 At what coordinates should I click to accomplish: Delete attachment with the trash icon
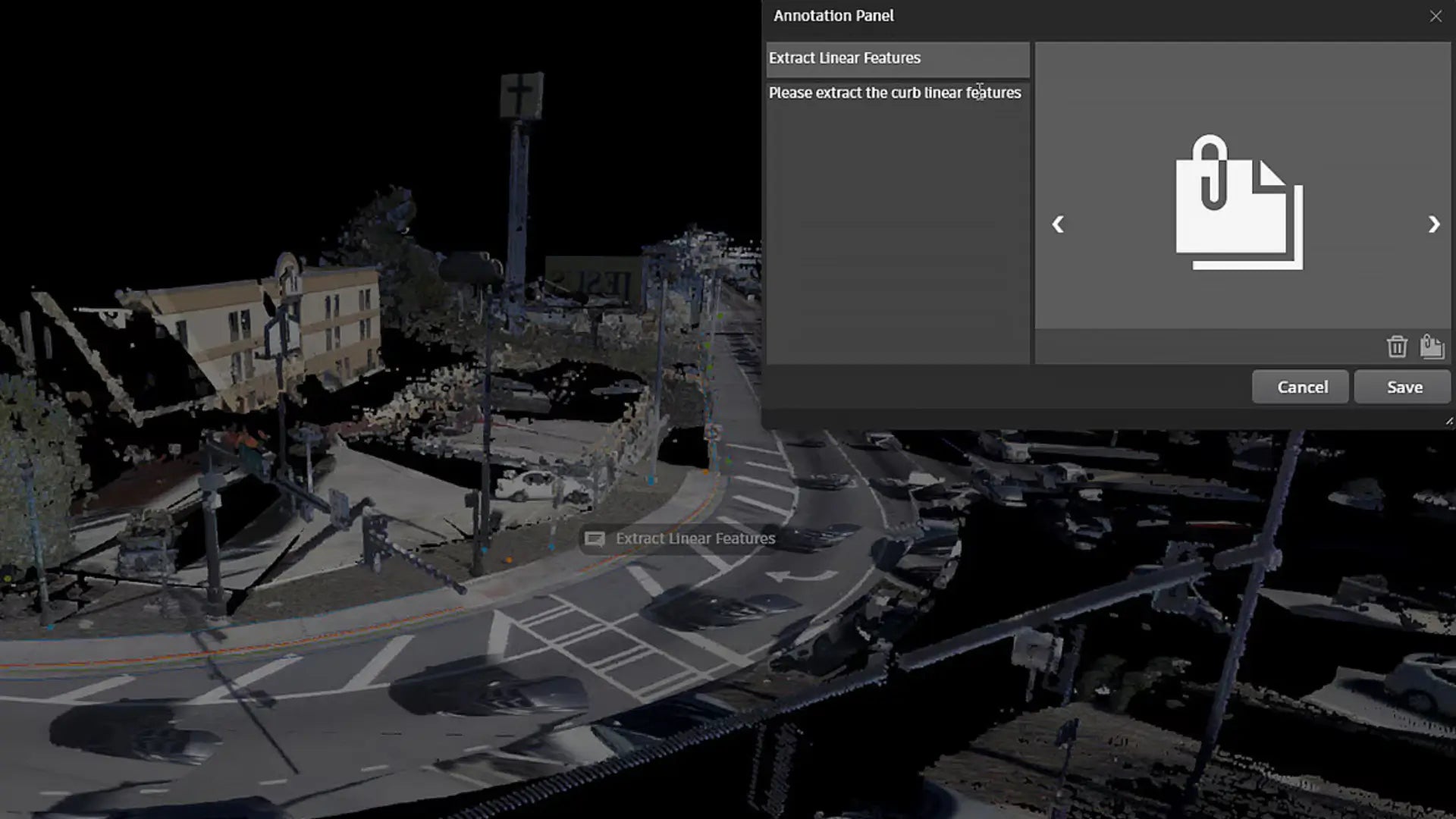coord(1397,347)
